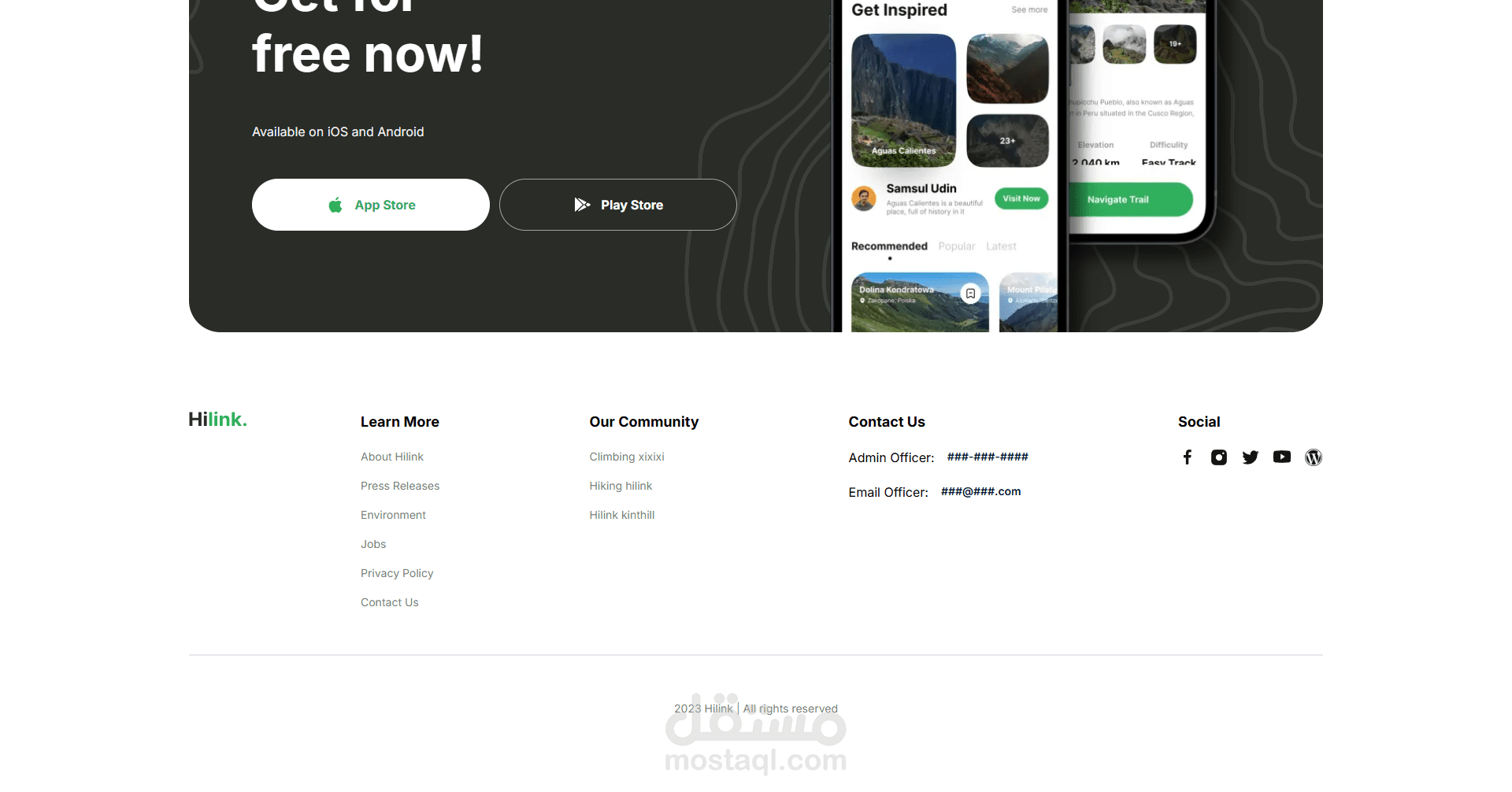Open the YouTube social icon
Viewport: 1512px width, 792px height.
(x=1282, y=457)
